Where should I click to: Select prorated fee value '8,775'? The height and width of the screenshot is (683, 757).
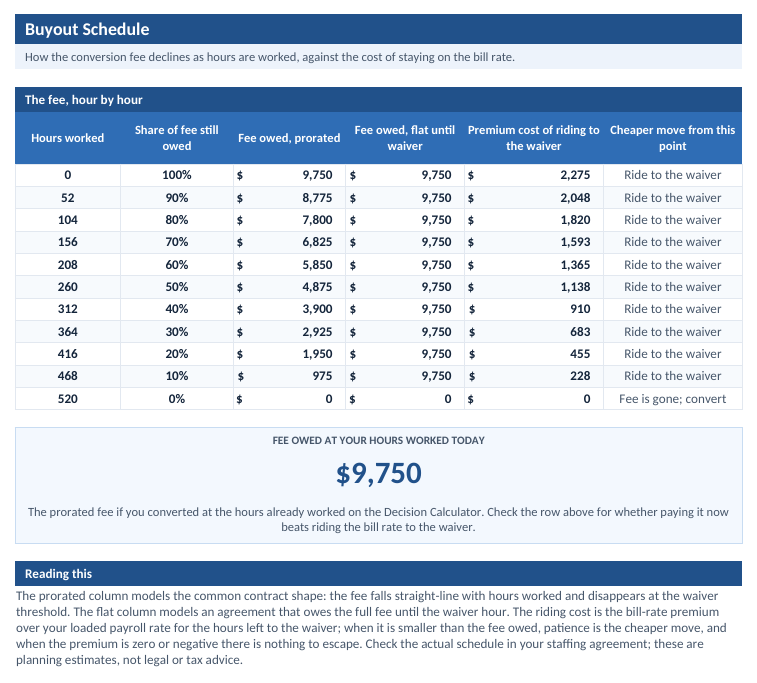coord(289,198)
